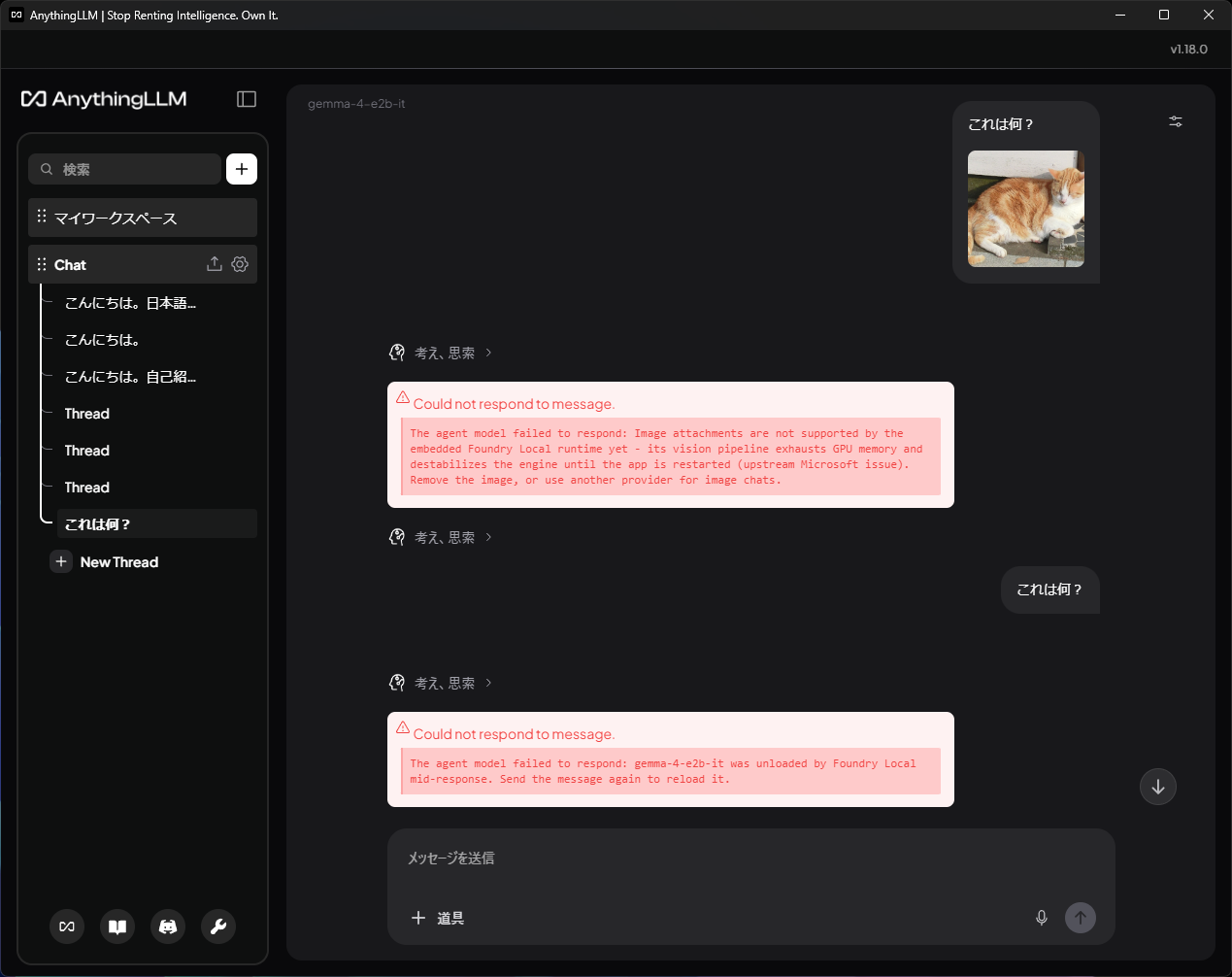The image size is (1232, 977).
Task: Click the second これは何？ user message
Action: pos(1049,590)
